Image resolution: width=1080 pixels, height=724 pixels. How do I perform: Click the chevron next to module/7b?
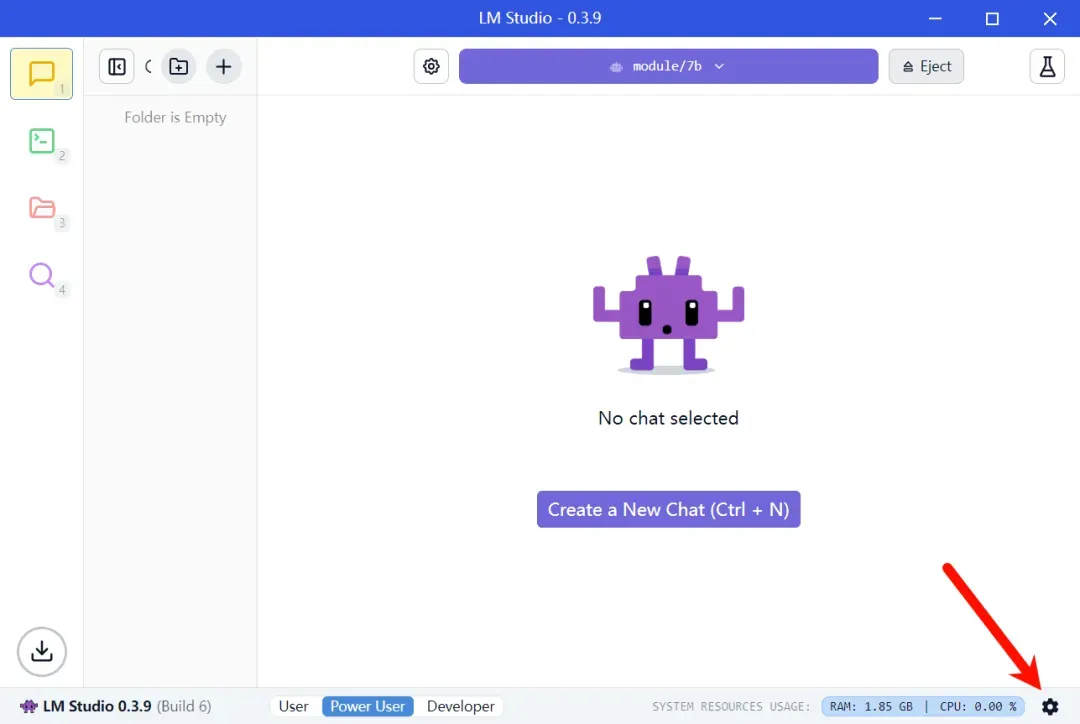pyautogui.click(x=719, y=66)
